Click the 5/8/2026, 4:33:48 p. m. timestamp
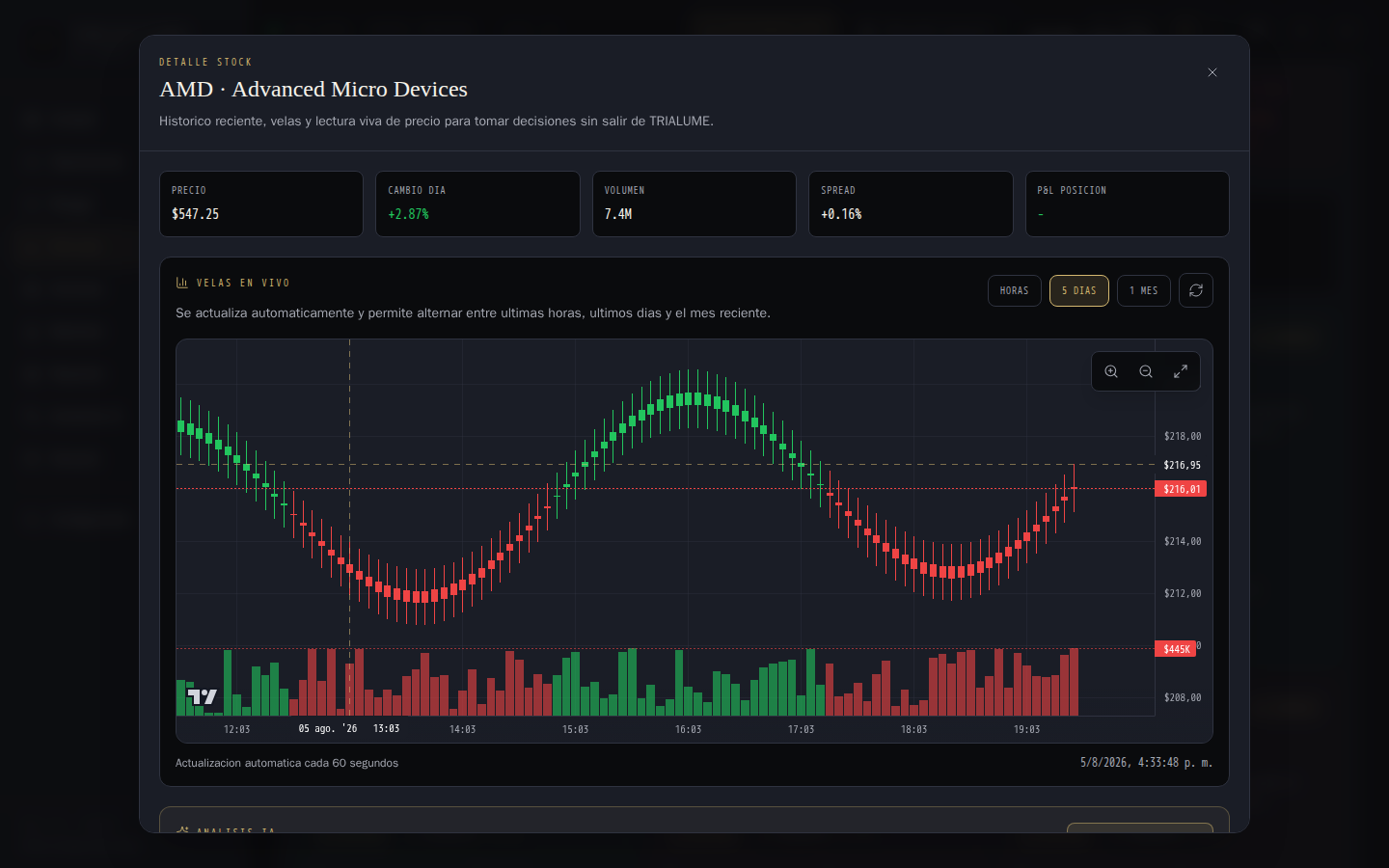This screenshot has width=1389, height=868. (x=1146, y=763)
